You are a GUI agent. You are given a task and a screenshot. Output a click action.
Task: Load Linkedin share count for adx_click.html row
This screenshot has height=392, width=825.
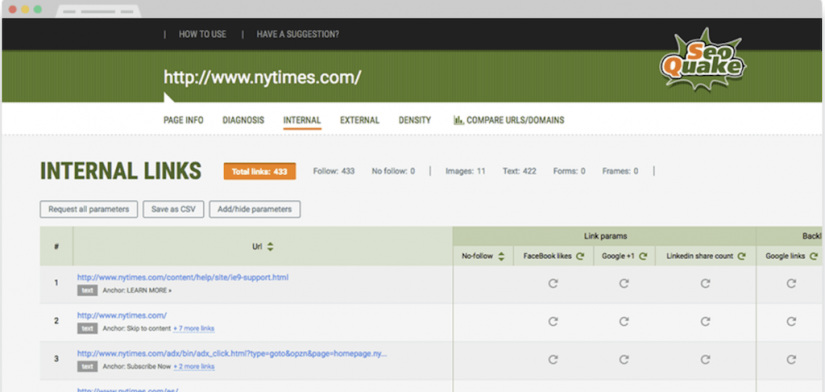pyautogui.click(x=706, y=359)
